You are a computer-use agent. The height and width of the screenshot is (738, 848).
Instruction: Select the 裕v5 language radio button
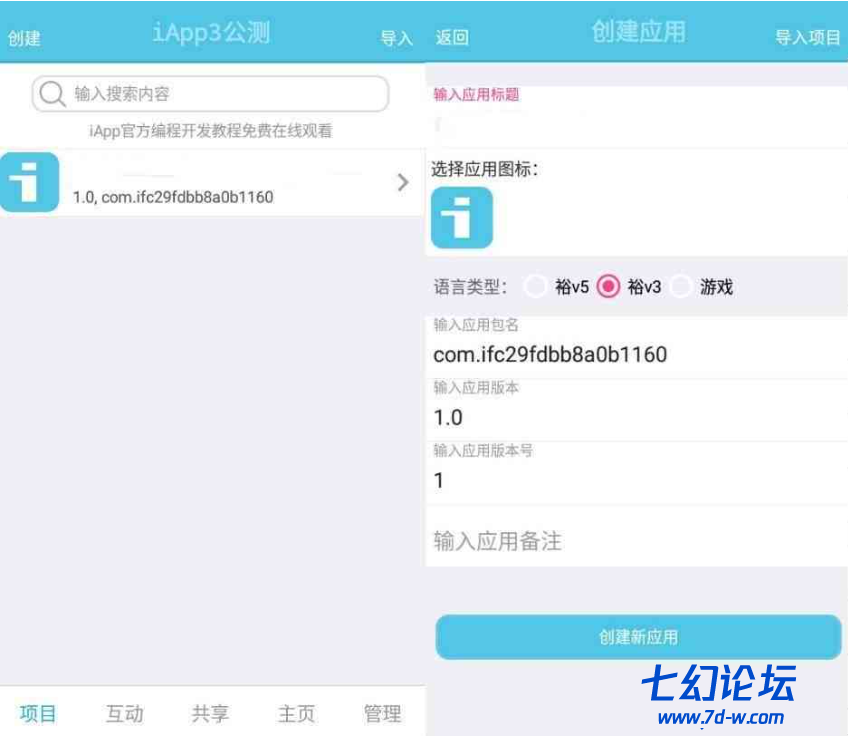point(535,286)
